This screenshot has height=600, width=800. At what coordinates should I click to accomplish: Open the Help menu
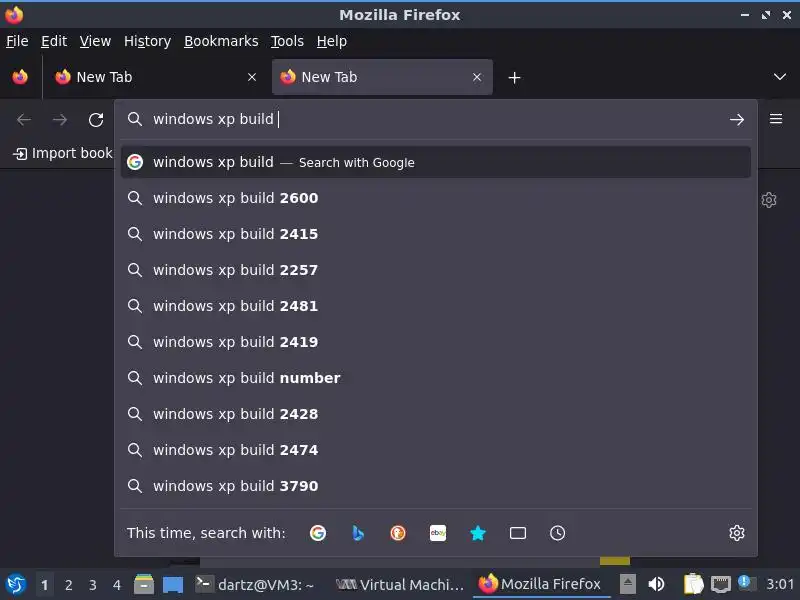[332, 41]
